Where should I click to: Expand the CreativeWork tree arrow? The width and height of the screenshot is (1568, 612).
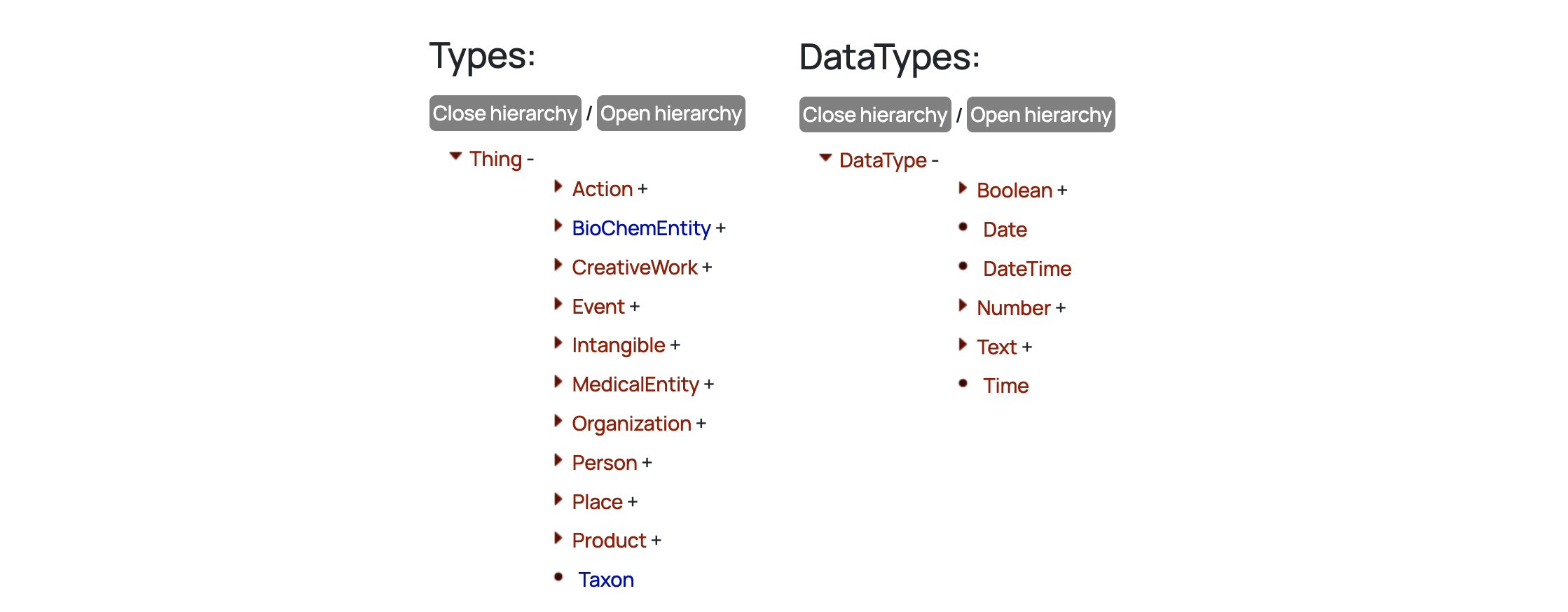click(x=558, y=265)
